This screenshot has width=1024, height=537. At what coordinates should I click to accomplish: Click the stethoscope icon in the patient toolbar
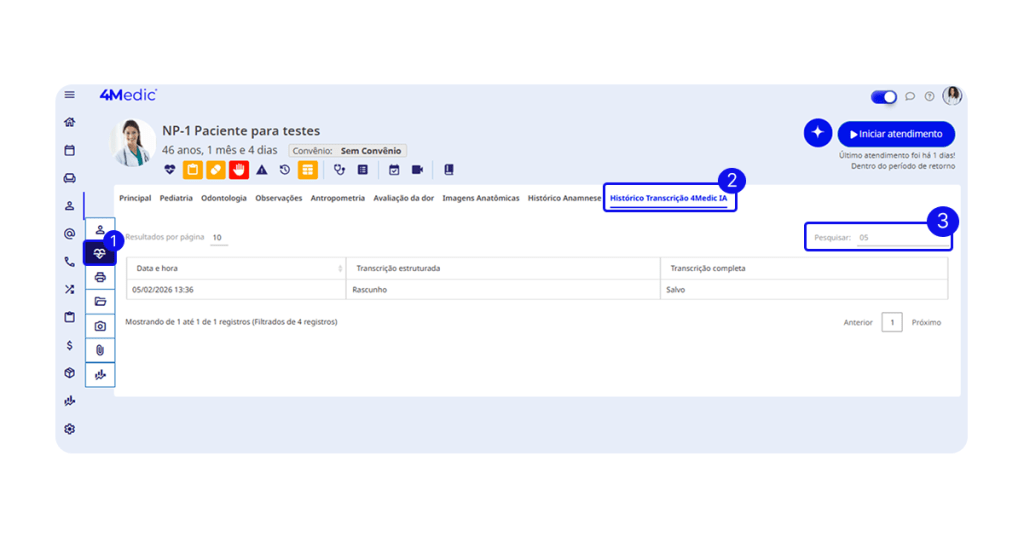pos(340,170)
